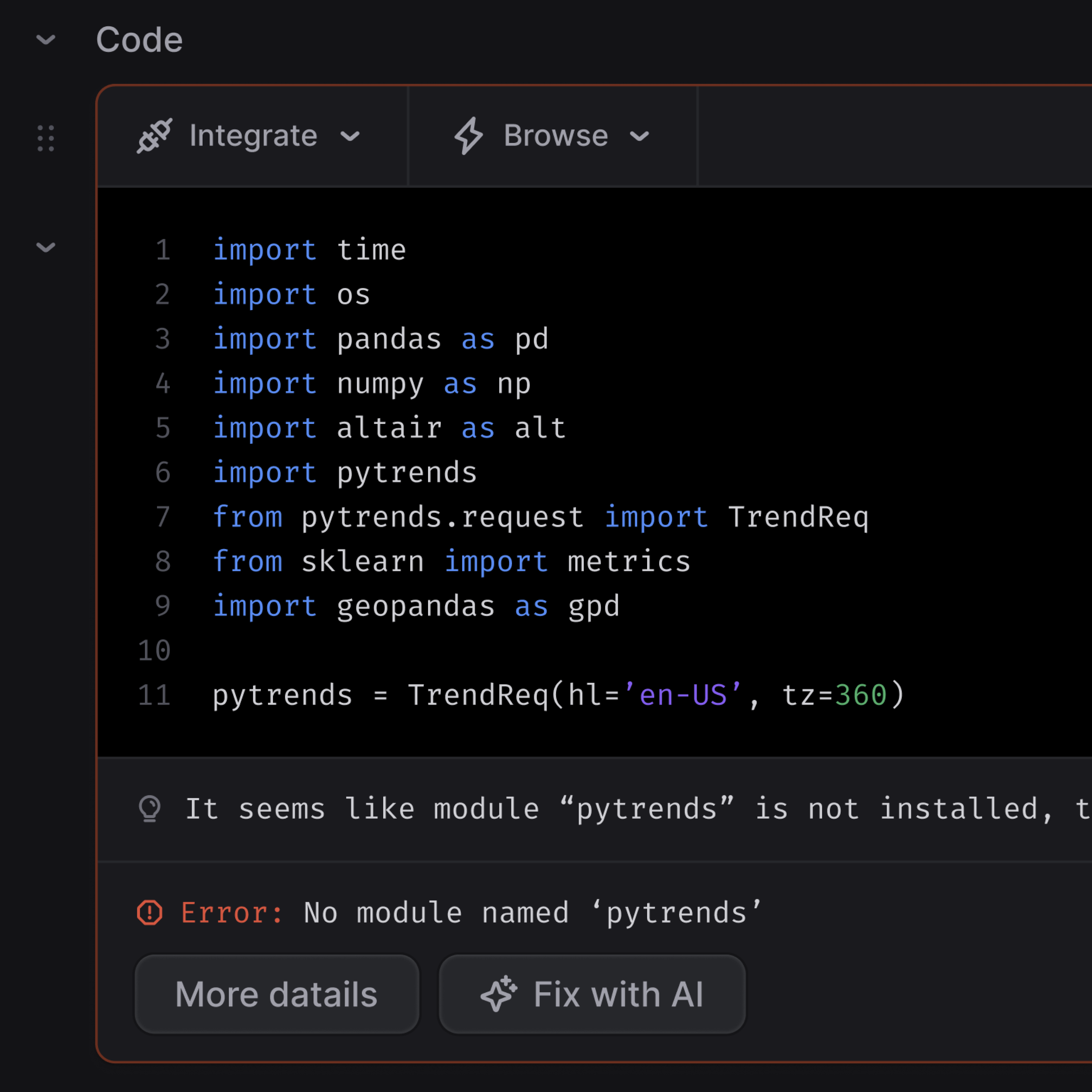Click "import numpy as np" line
The image size is (1092, 1092).
(x=371, y=384)
